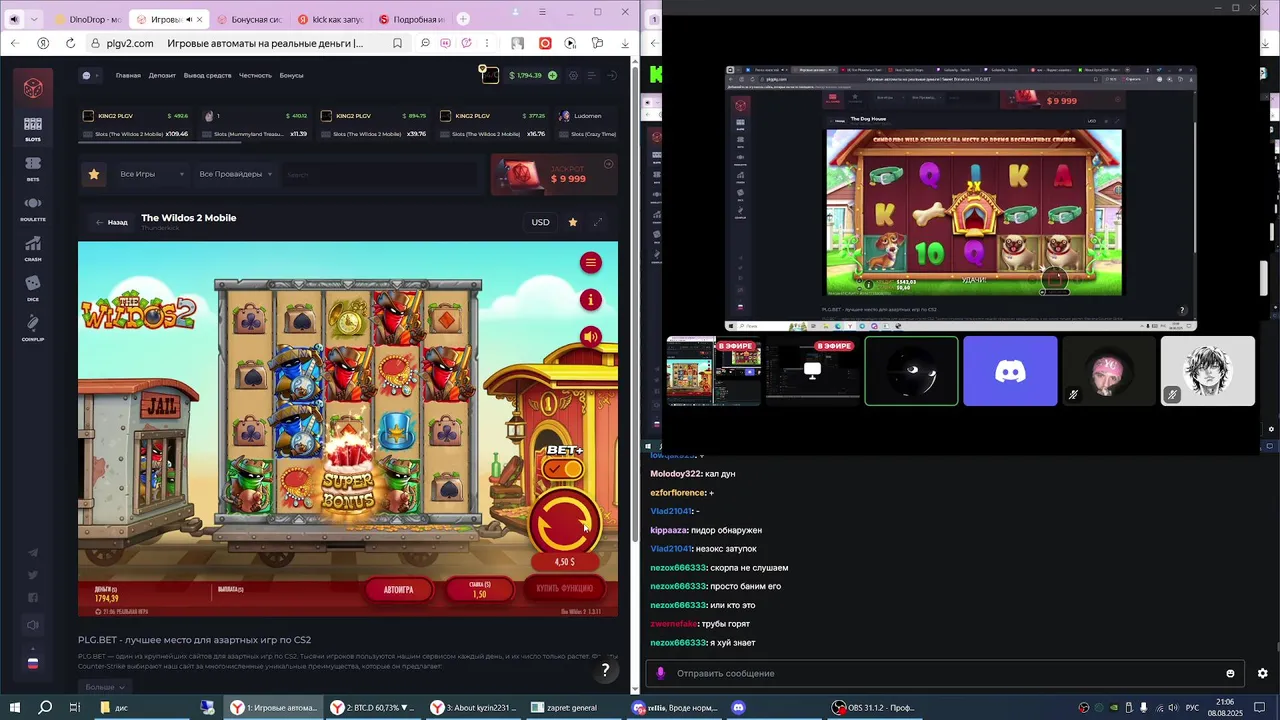The height and width of the screenshot is (720, 1280).
Task: Switch to the kick как запус tab
Action: (x=331, y=19)
